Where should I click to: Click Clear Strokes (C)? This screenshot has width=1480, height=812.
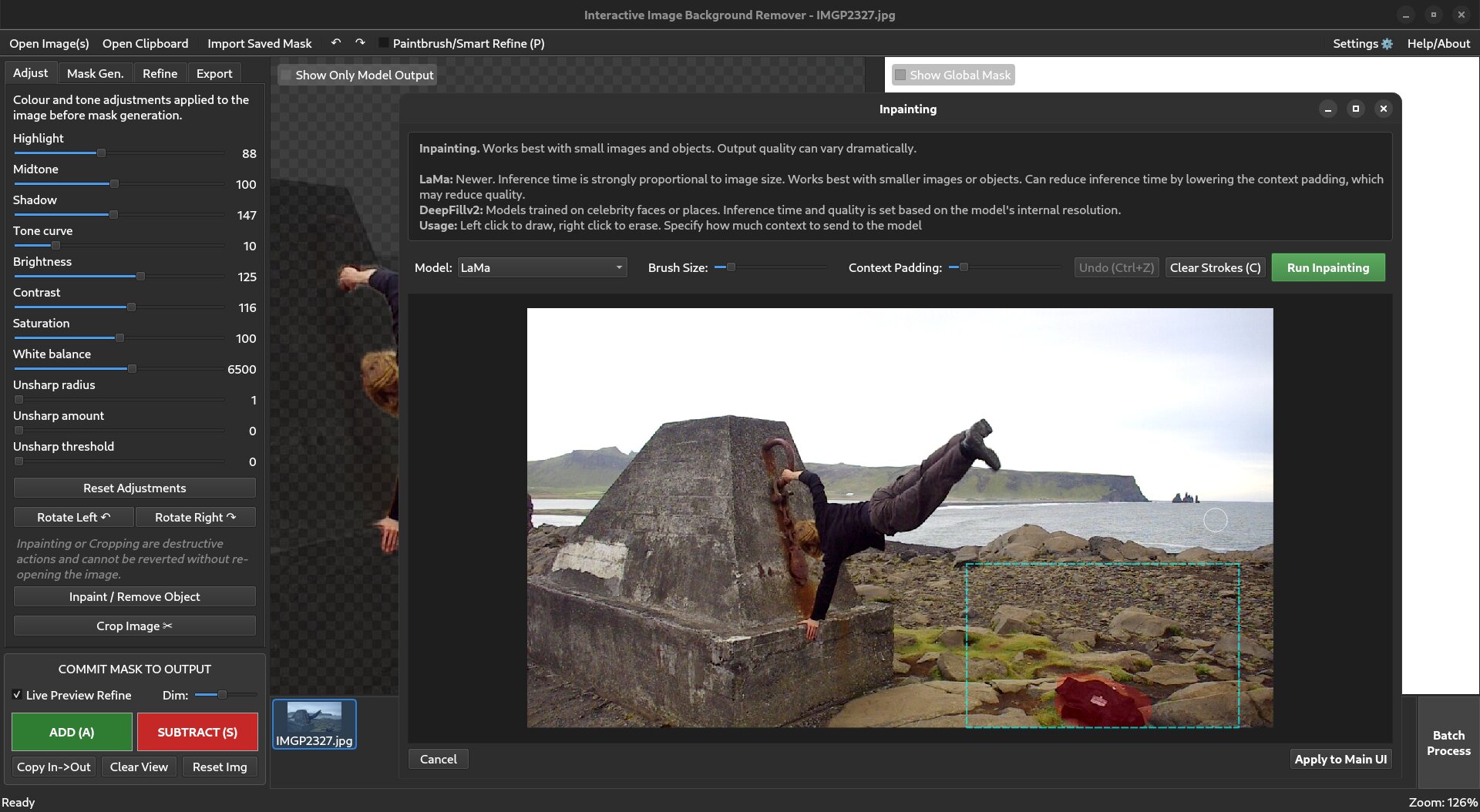tap(1215, 267)
